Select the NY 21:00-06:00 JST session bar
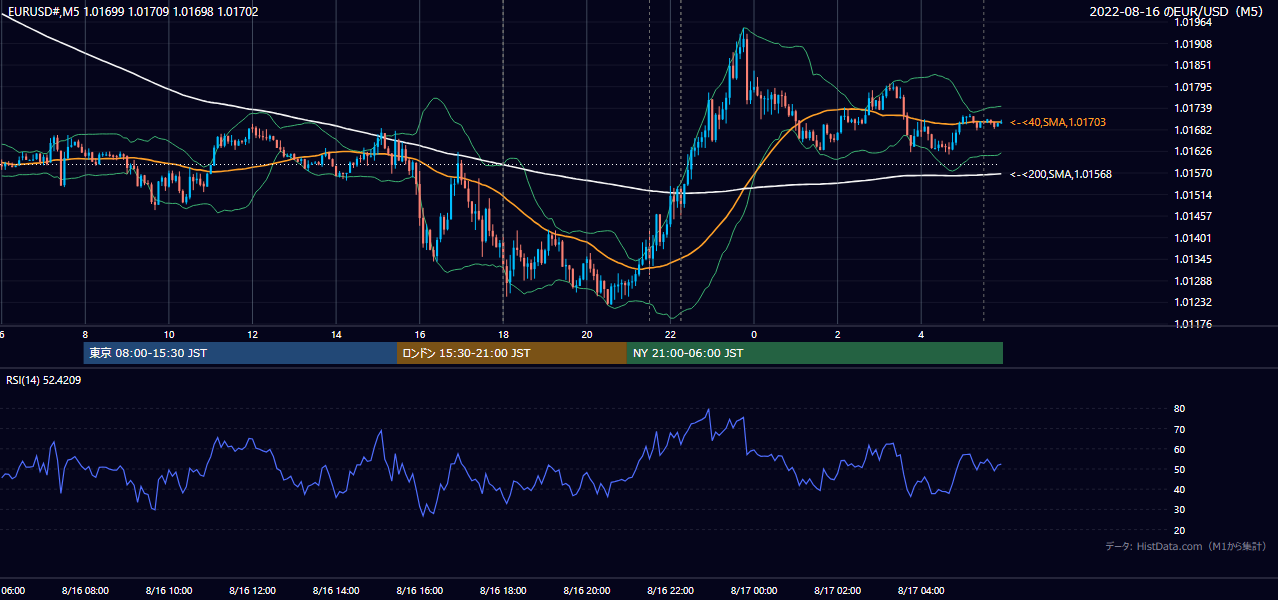This screenshot has height=600, width=1278. tap(815, 353)
